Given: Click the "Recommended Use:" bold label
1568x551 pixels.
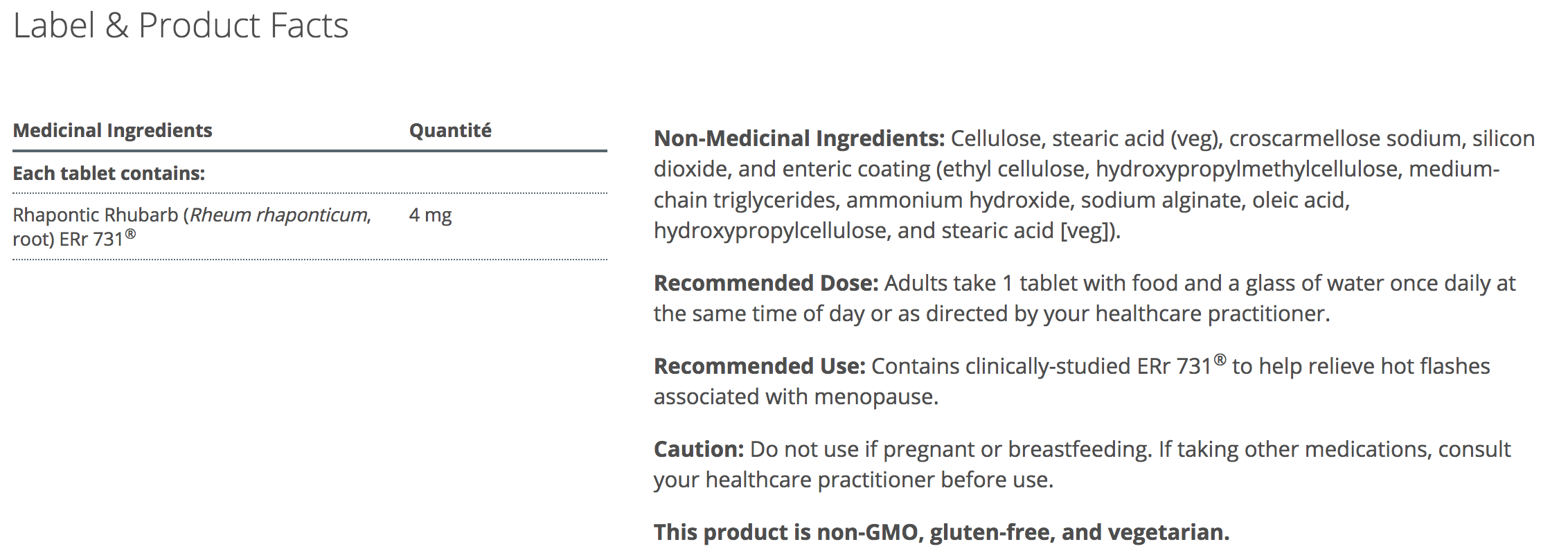Looking at the screenshot, I should click(x=759, y=366).
